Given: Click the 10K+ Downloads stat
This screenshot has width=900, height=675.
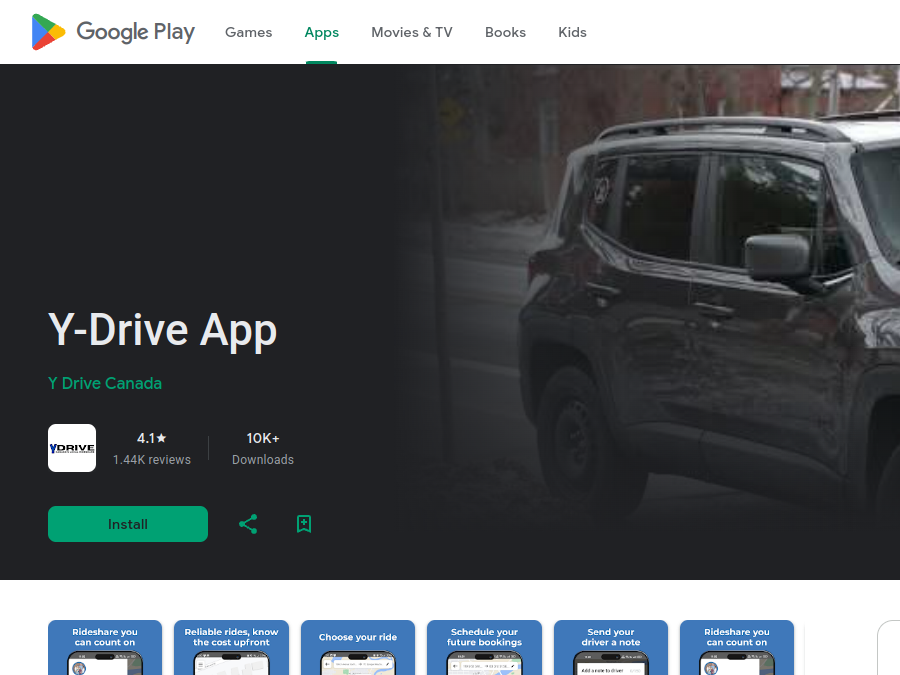Looking at the screenshot, I should coord(263,448).
